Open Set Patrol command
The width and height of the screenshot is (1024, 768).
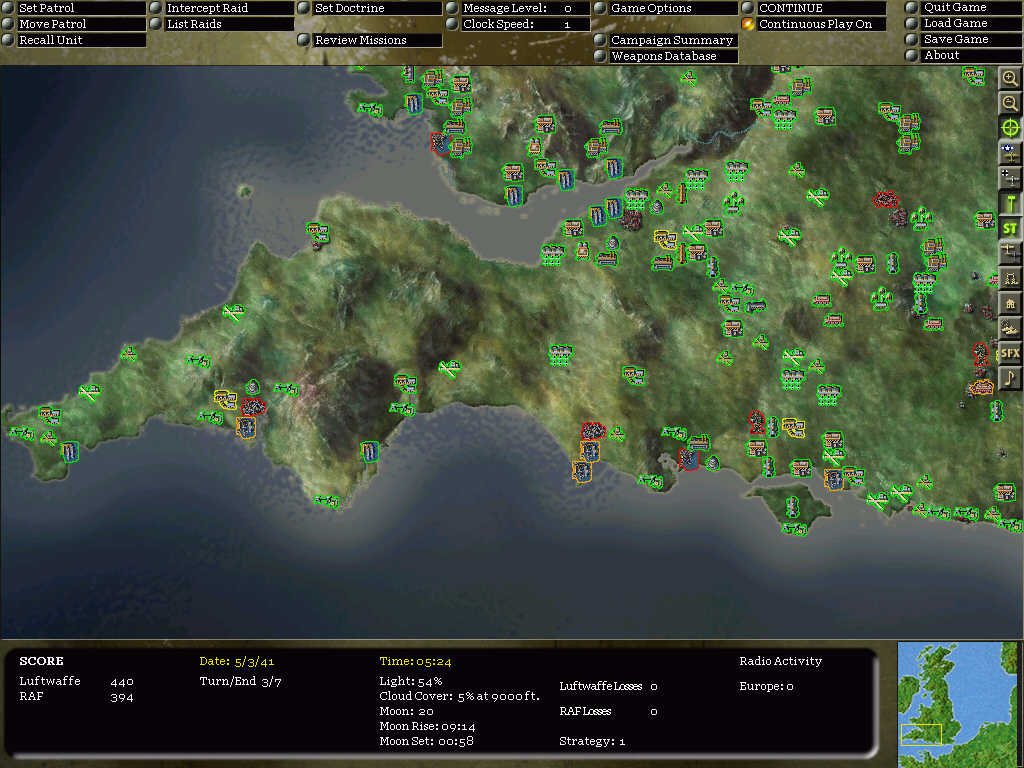click(x=74, y=8)
